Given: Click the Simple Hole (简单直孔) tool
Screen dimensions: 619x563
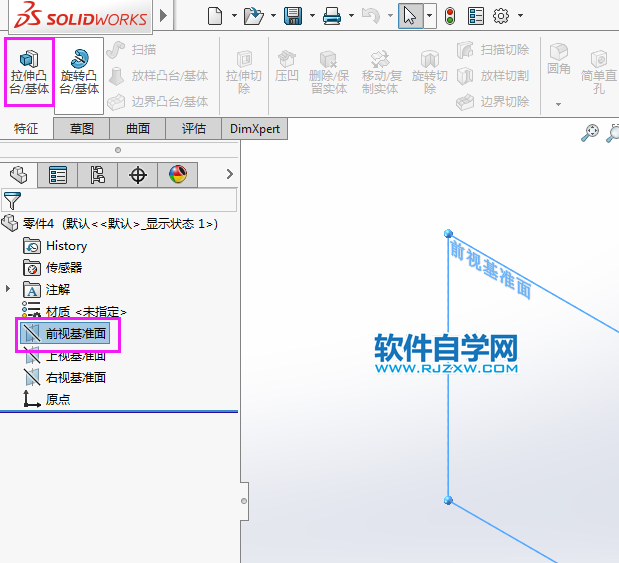Looking at the screenshot, I should (599, 72).
